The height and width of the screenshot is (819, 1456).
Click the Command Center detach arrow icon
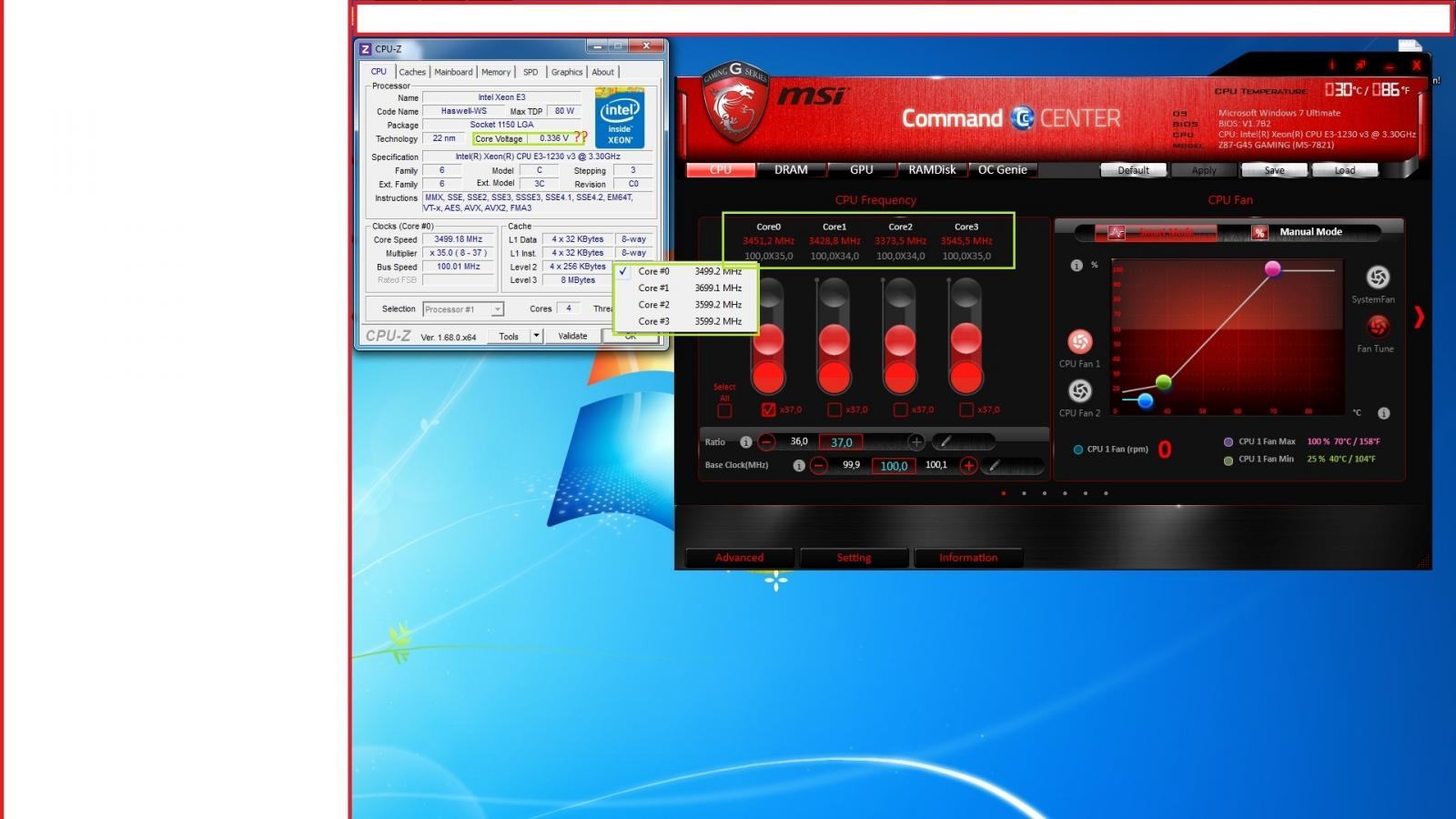pyautogui.click(x=1360, y=66)
